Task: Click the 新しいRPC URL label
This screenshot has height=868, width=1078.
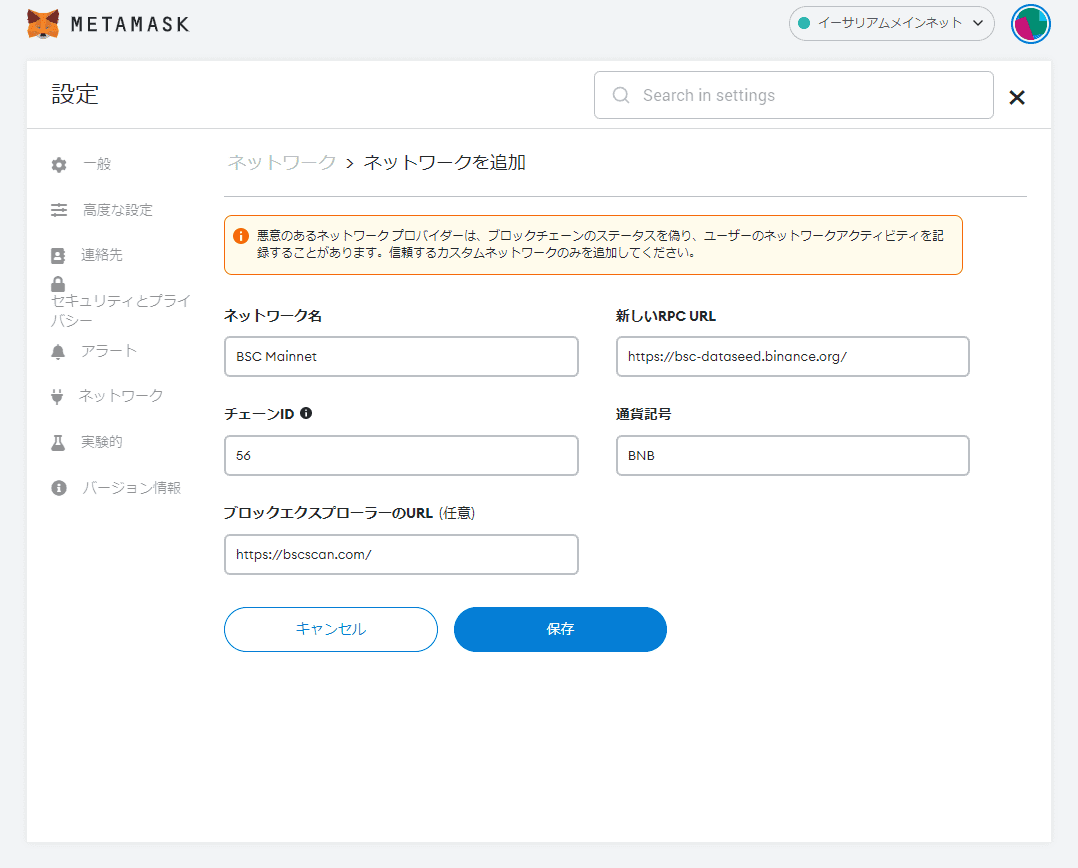Action: pyautogui.click(x=666, y=316)
